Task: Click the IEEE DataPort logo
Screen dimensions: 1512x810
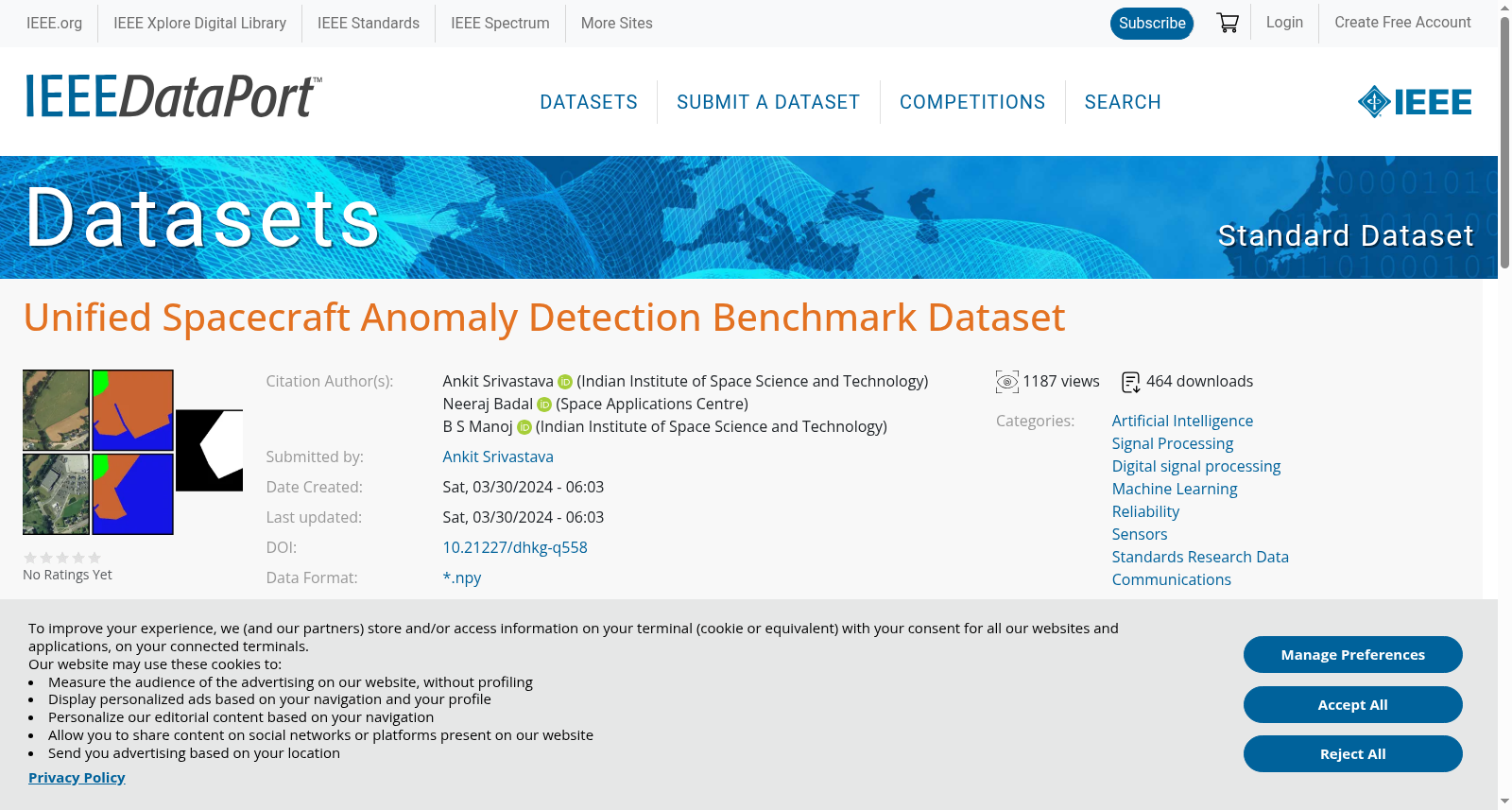Action: click(x=173, y=96)
